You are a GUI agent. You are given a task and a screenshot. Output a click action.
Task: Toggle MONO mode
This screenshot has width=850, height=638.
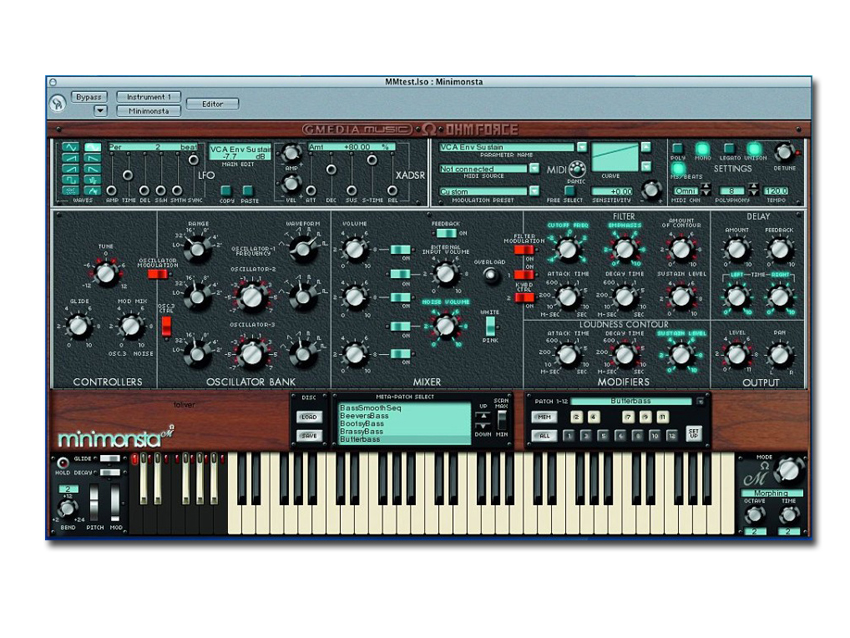point(703,149)
